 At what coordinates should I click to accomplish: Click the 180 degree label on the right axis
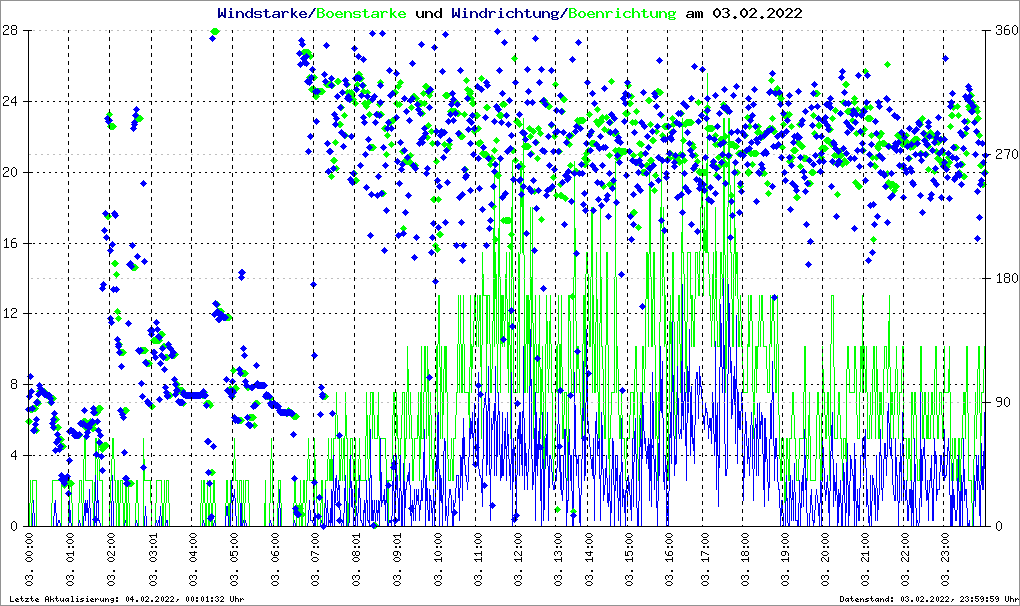coord(1001,279)
